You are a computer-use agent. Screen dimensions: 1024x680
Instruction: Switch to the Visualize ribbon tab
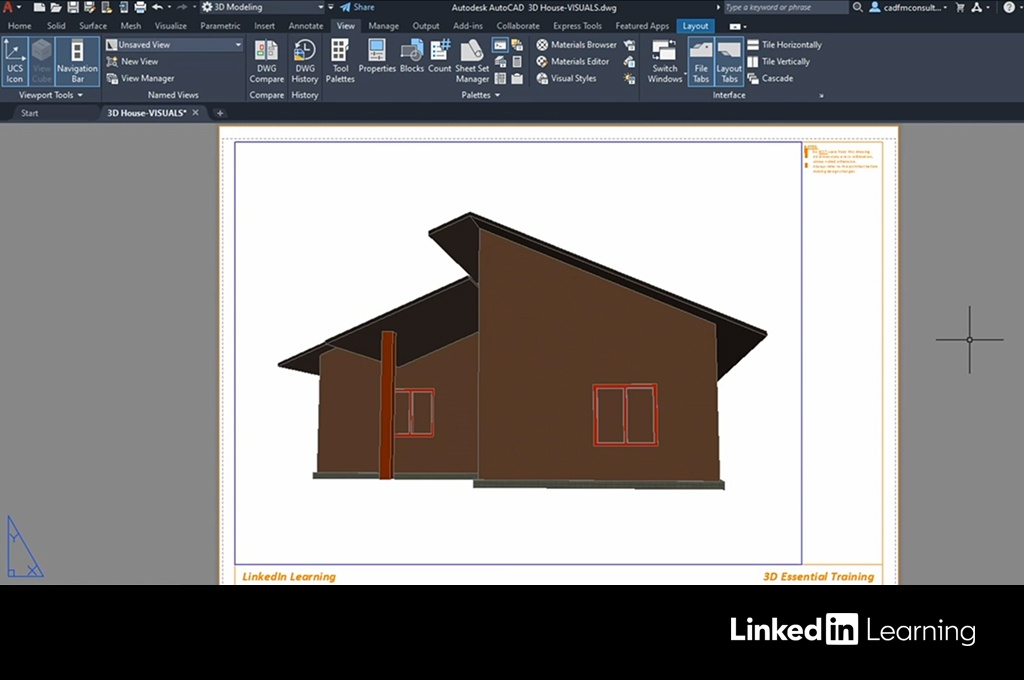pos(170,26)
